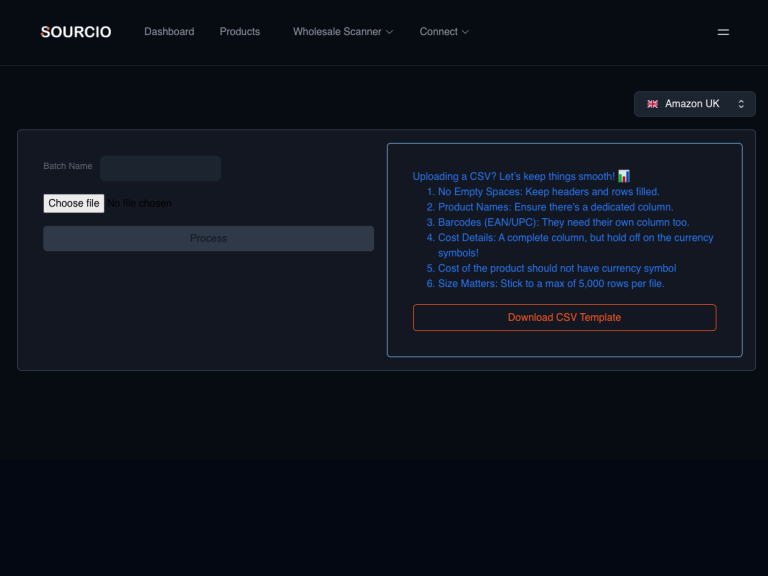The height and width of the screenshot is (576, 768).
Task: Click the "No file chosen" text
Action: [x=140, y=204]
